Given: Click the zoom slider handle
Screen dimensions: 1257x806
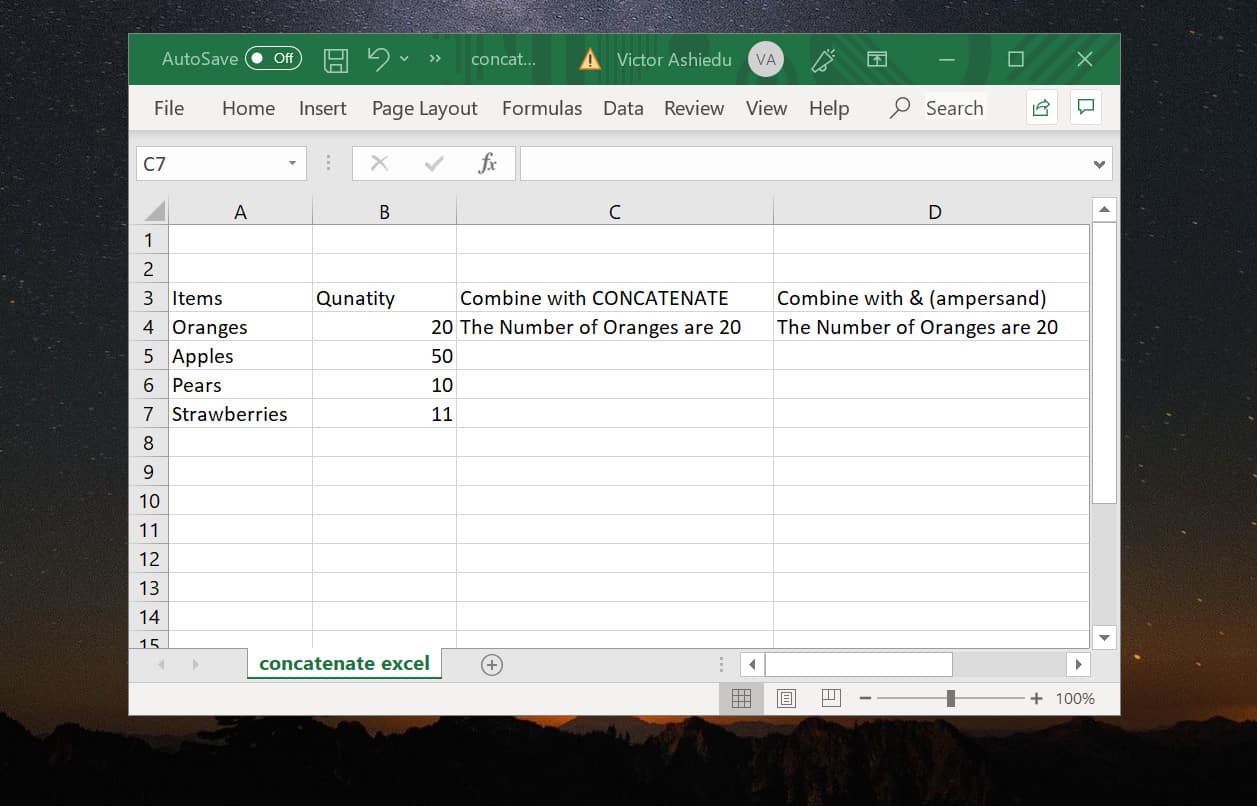Looking at the screenshot, I should pos(948,698).
